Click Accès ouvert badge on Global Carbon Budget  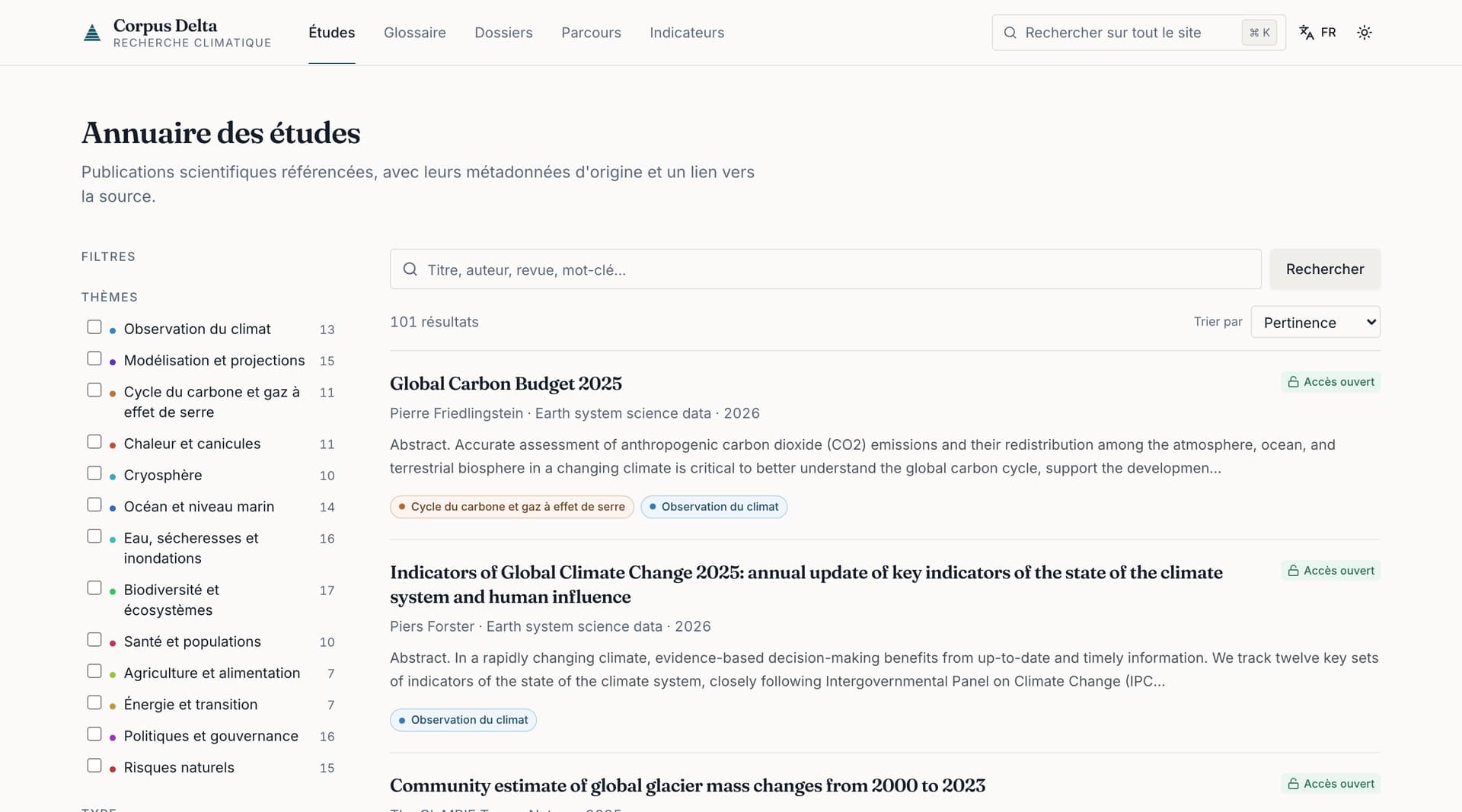tap(1330, 382)
